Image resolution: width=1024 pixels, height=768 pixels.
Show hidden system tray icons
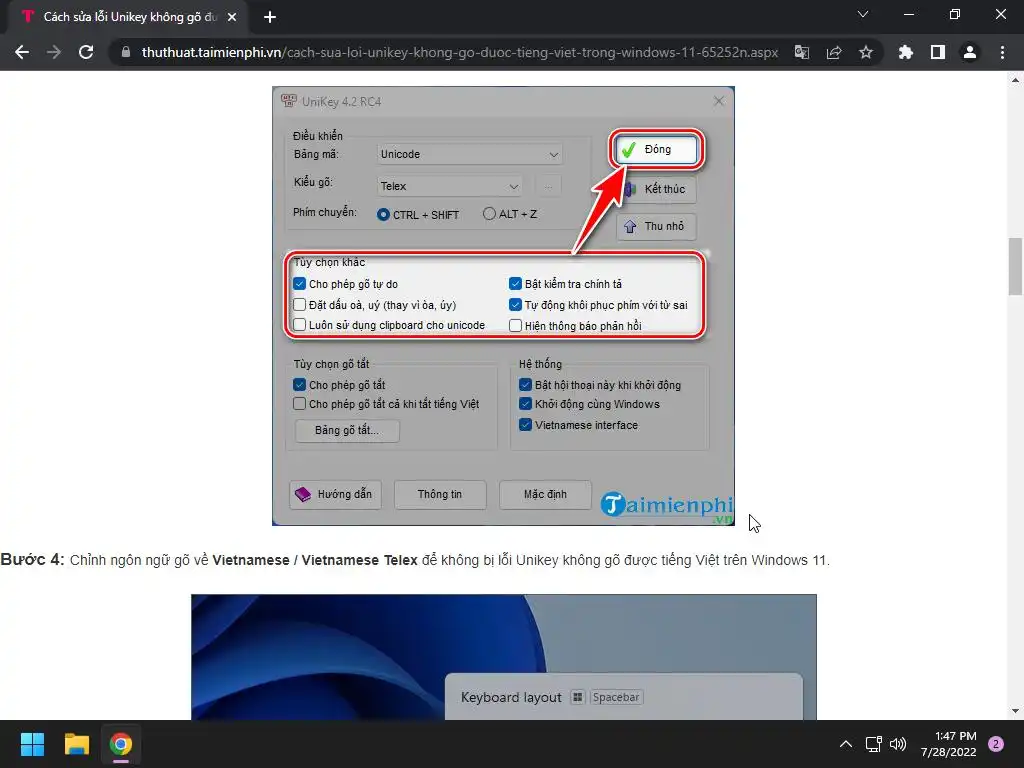pyautogui.click(x=846, y=744)
